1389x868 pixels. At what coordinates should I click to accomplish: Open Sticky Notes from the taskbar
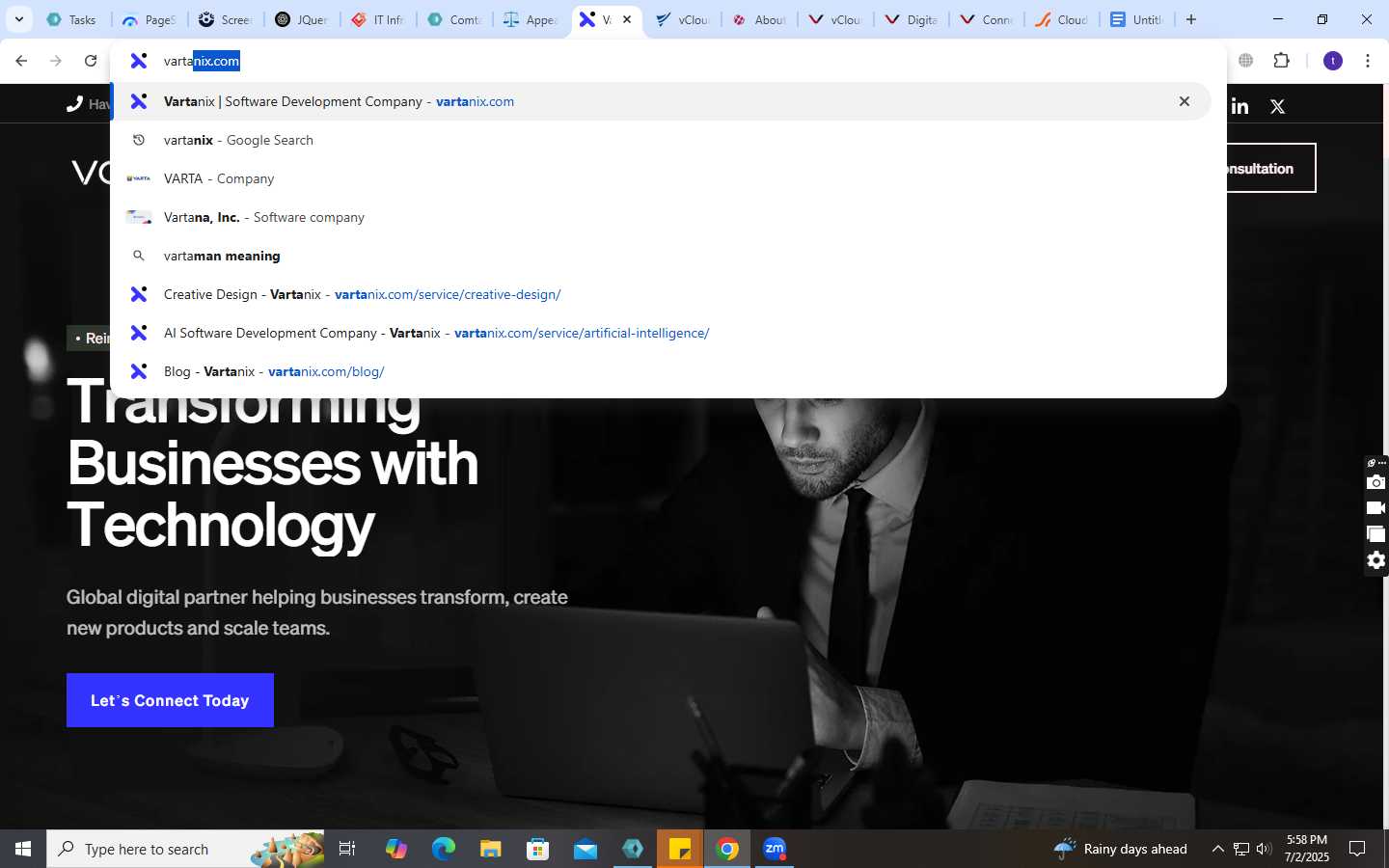tap(680, 849)
